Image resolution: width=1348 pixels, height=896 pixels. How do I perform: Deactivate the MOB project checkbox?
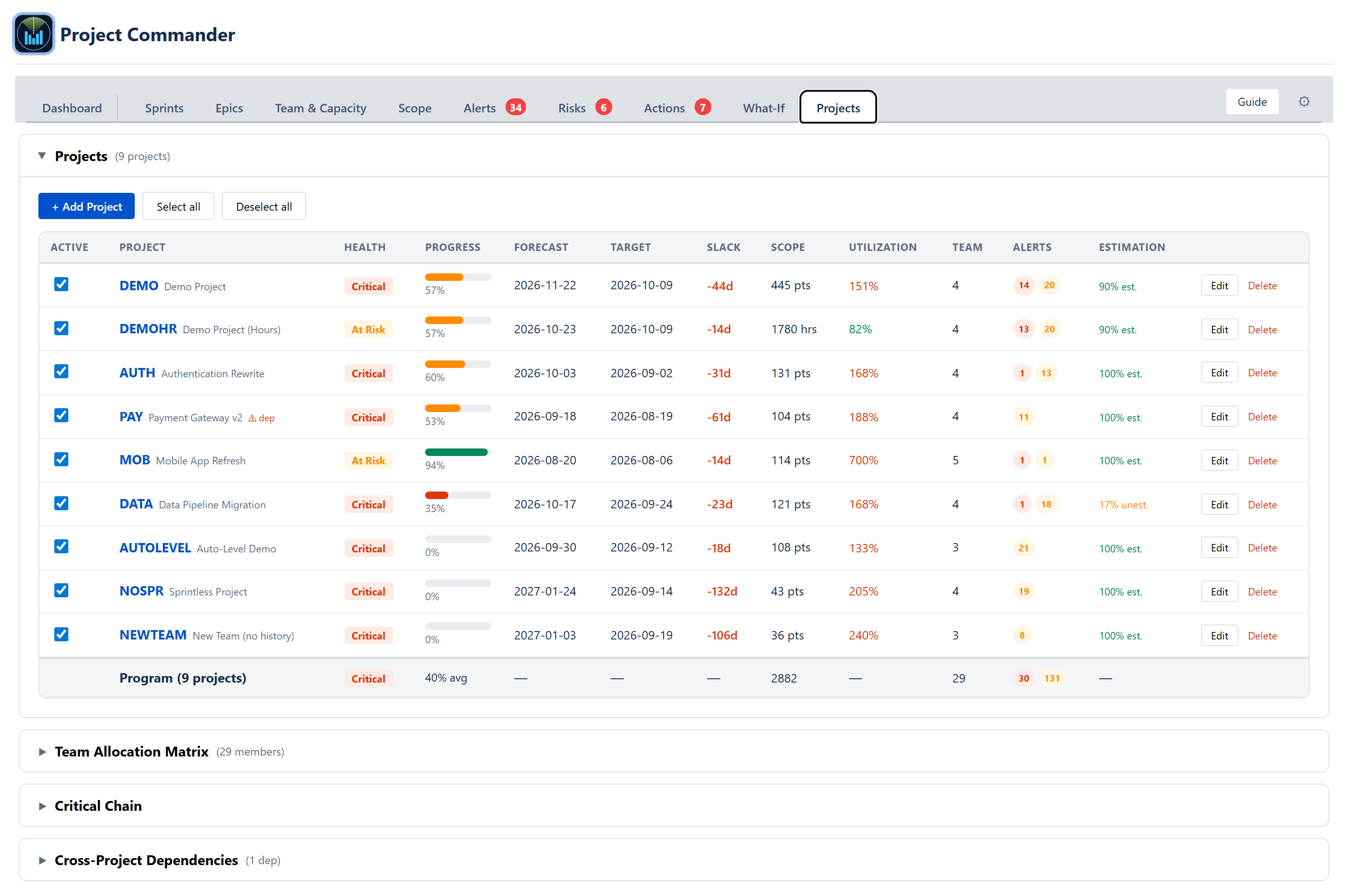[x=61, y=459]
